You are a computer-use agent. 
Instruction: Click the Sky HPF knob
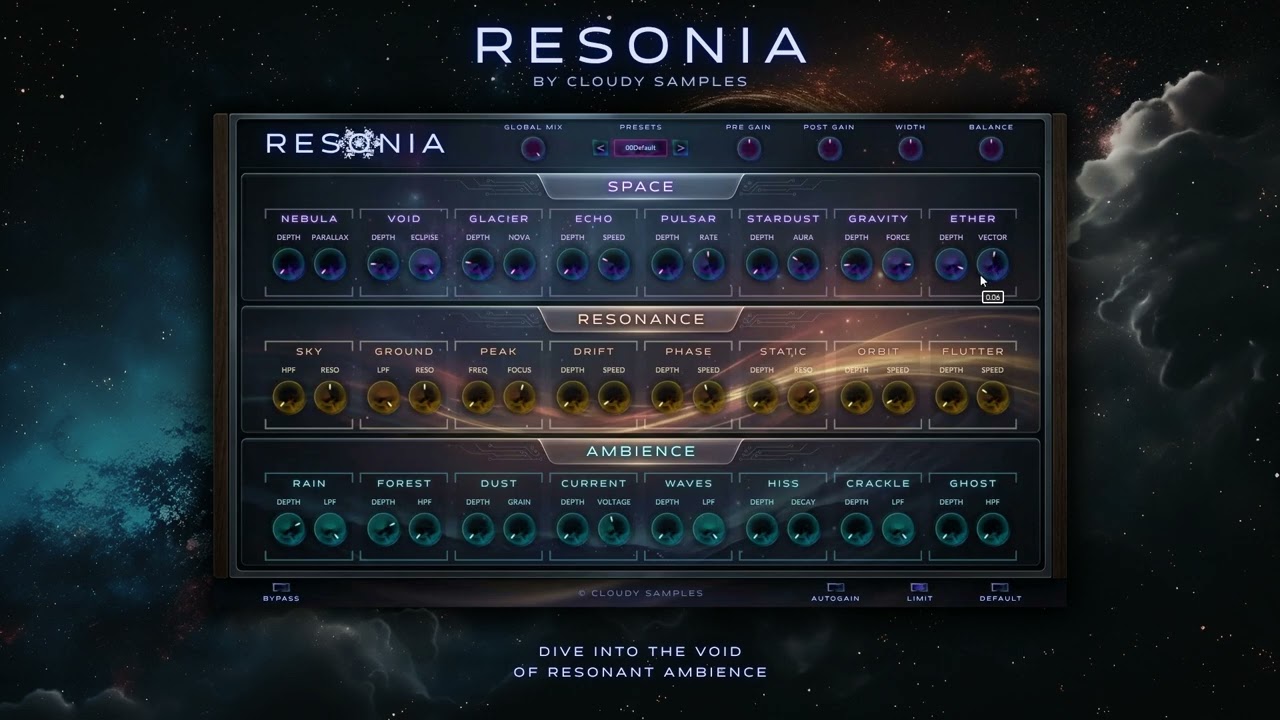(x=288, y=397)
